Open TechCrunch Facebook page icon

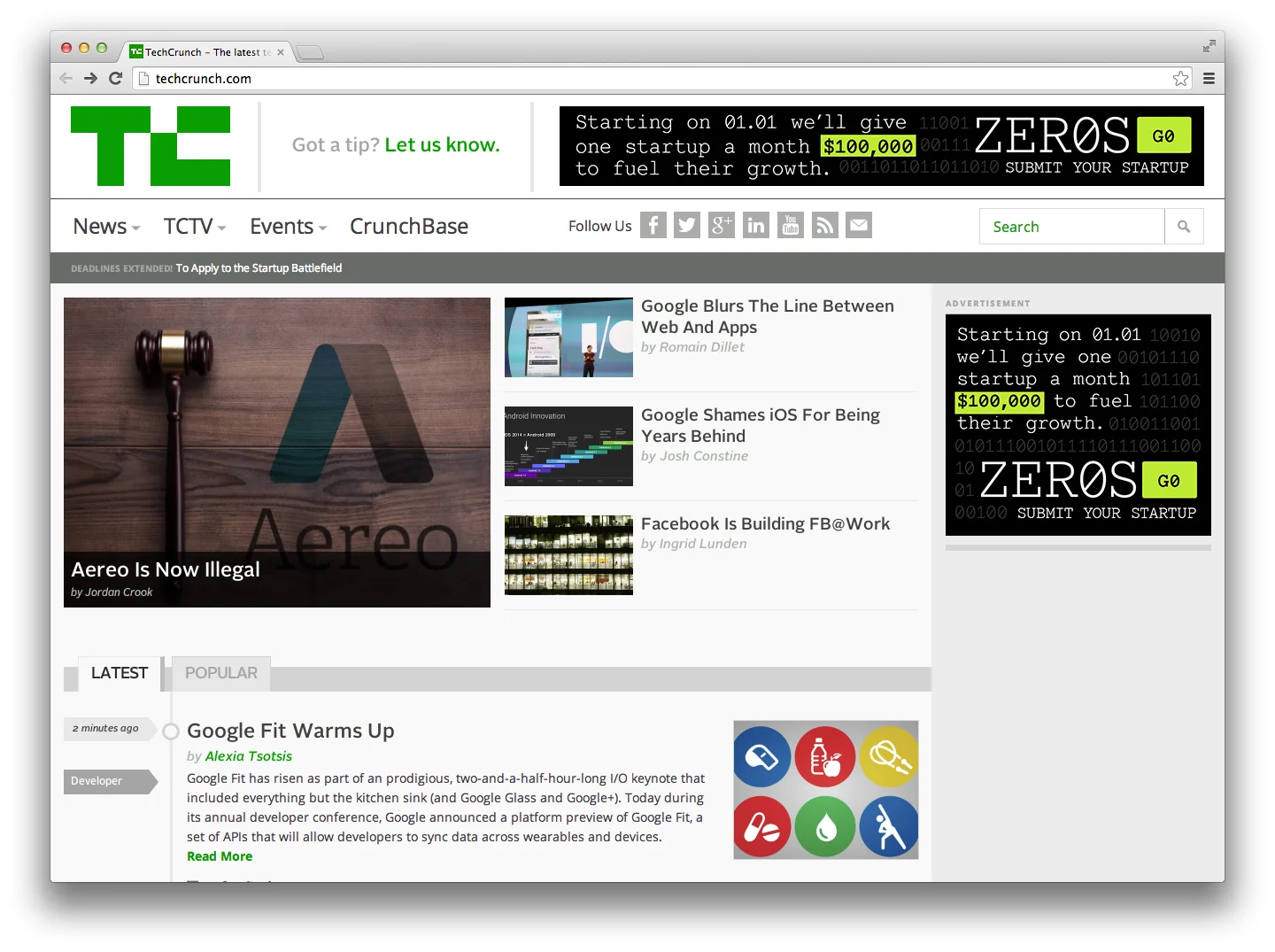(x=653, y=225)
